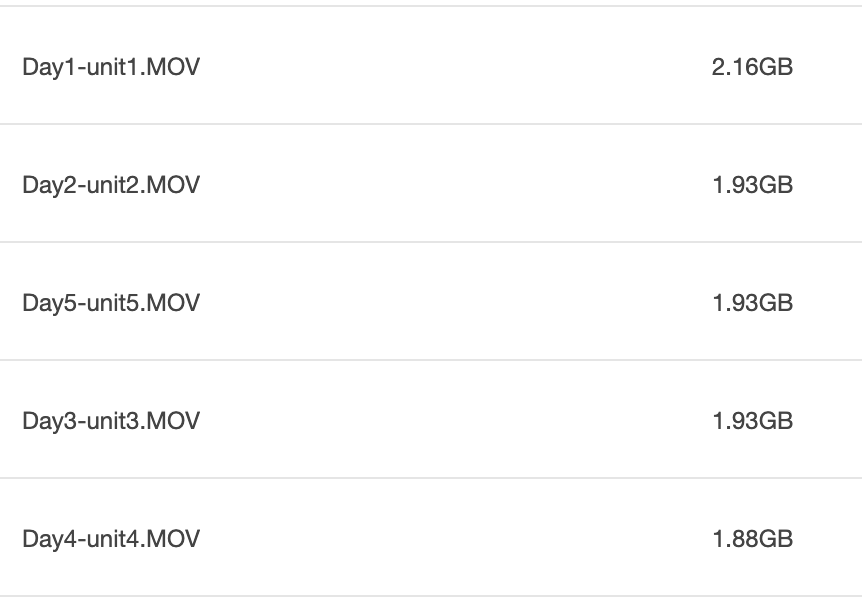The height and width of the screenshot is (606, 862).
Task: Click the 1.88GB file size
Action: [752, 539]
